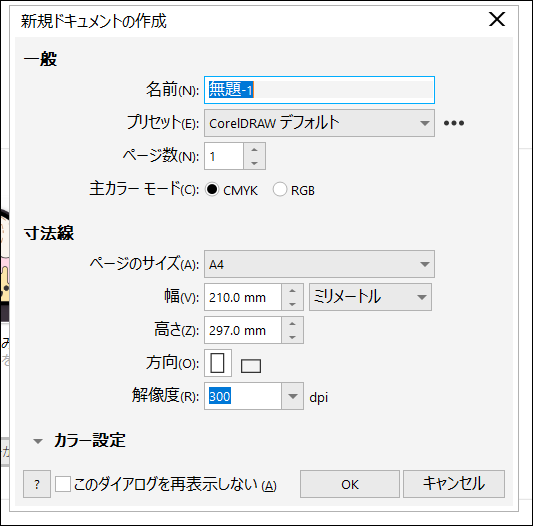Viewport: 533px width, 526px height.
Task: Open the プリセット dropdown (CorelDRAW デフォルト)
Action: pyautogui.click(x=319, y=123)
